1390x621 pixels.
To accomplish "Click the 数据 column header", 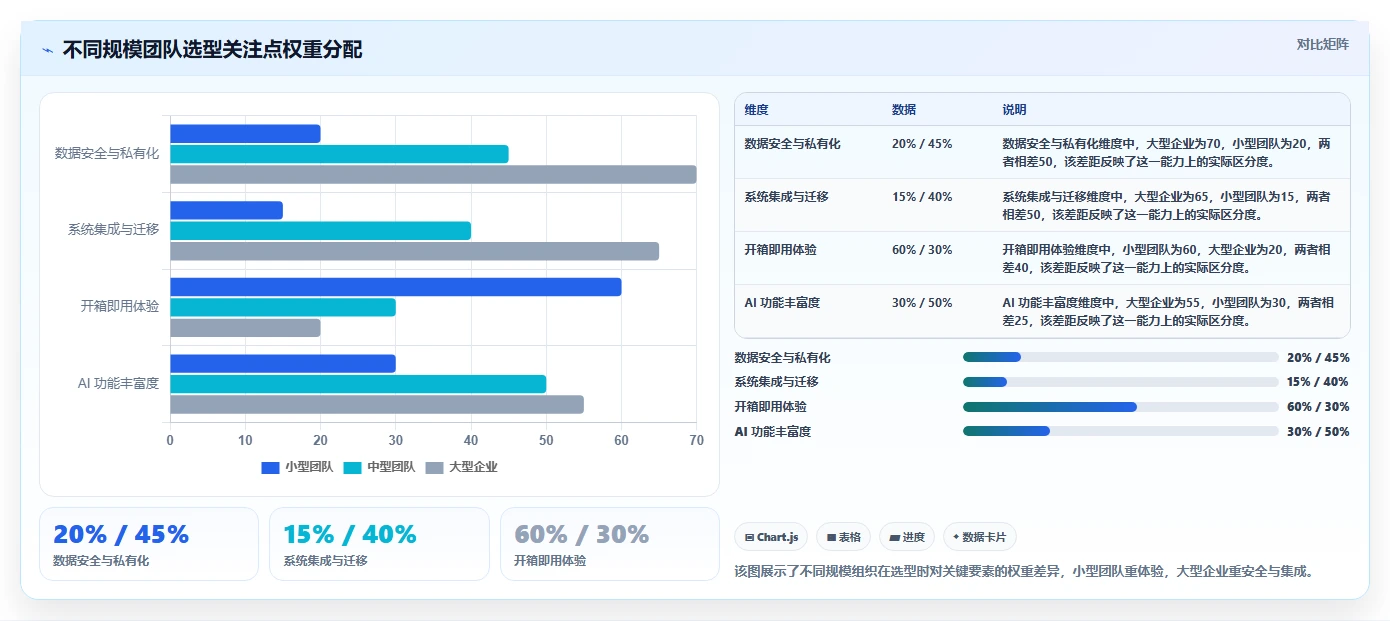I will [x=904, y=110].
